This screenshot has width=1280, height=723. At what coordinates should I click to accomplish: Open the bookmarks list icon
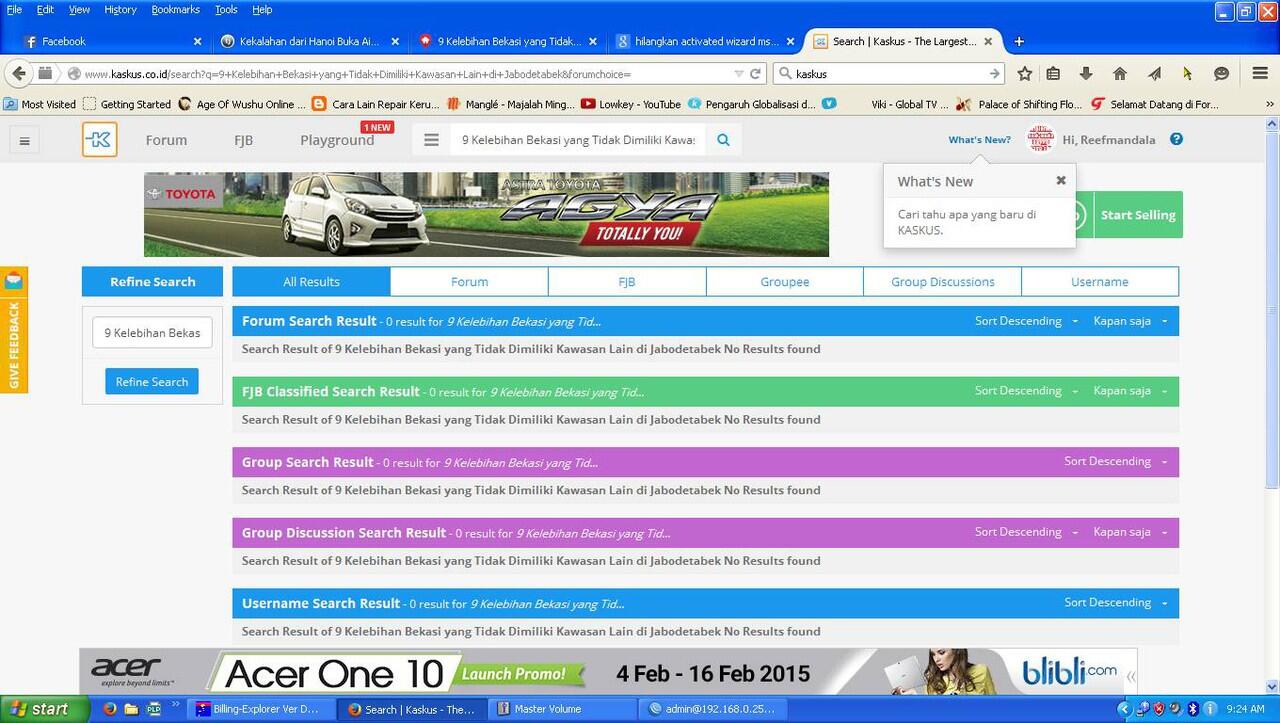click(1053, 73)
